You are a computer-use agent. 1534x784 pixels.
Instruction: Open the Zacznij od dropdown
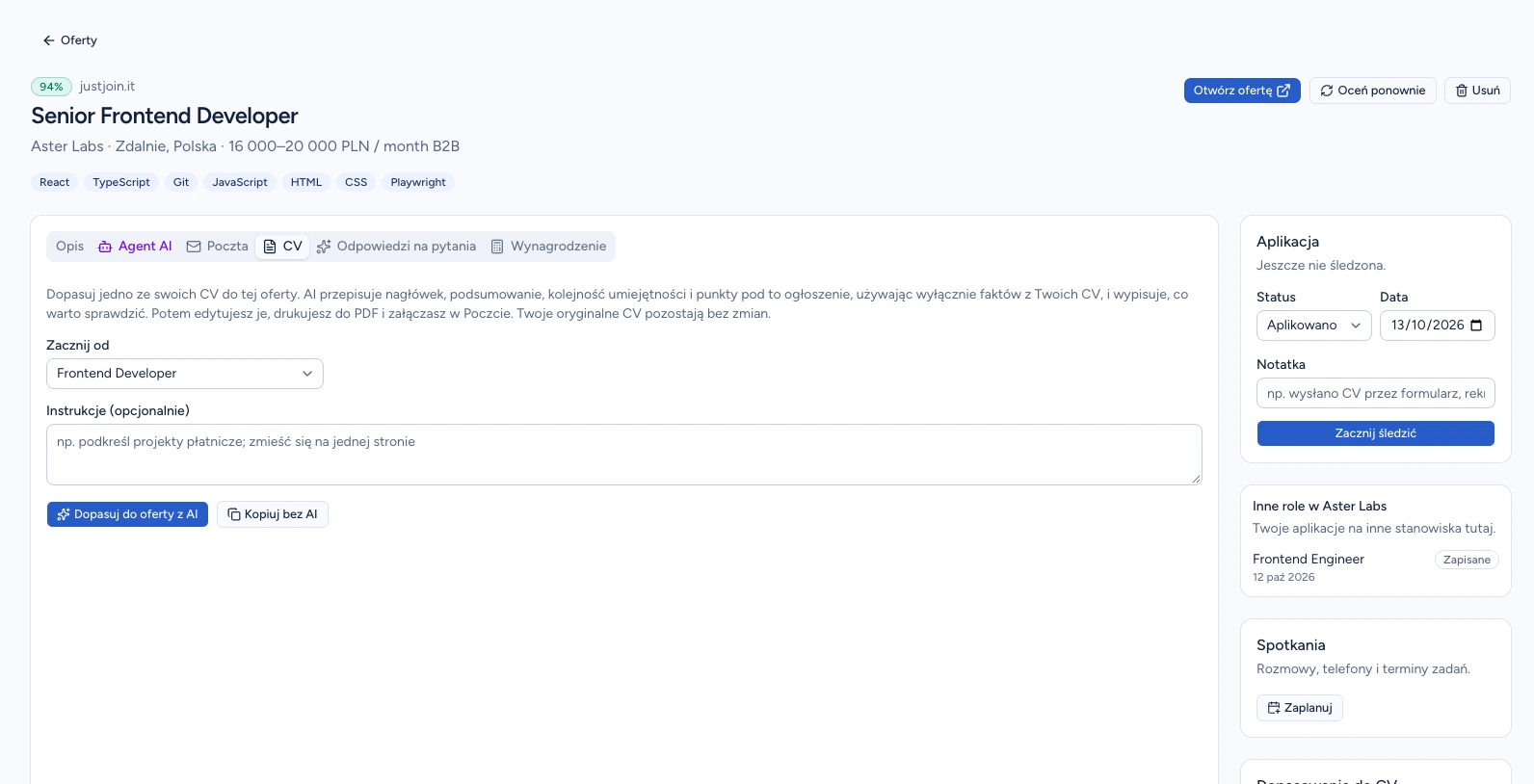pyautogui.click(x=185, y=374)
